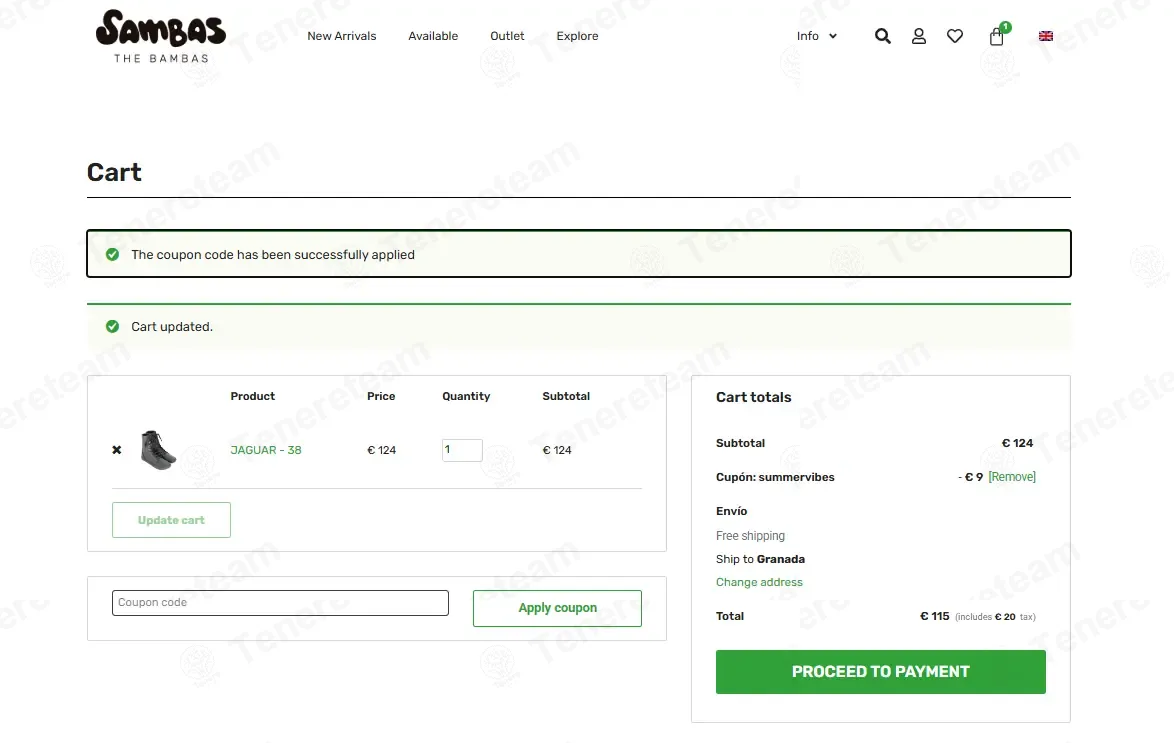Click the Apply coupon button
1174x743 pixels.
tap(557, 608)
